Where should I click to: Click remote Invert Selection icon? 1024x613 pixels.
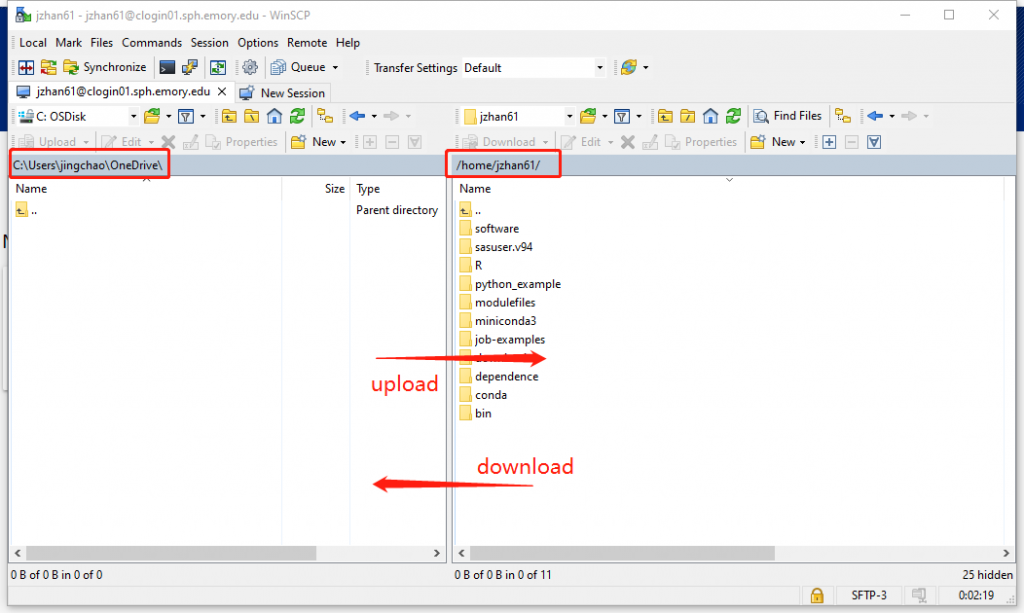[x=874, y=142]
